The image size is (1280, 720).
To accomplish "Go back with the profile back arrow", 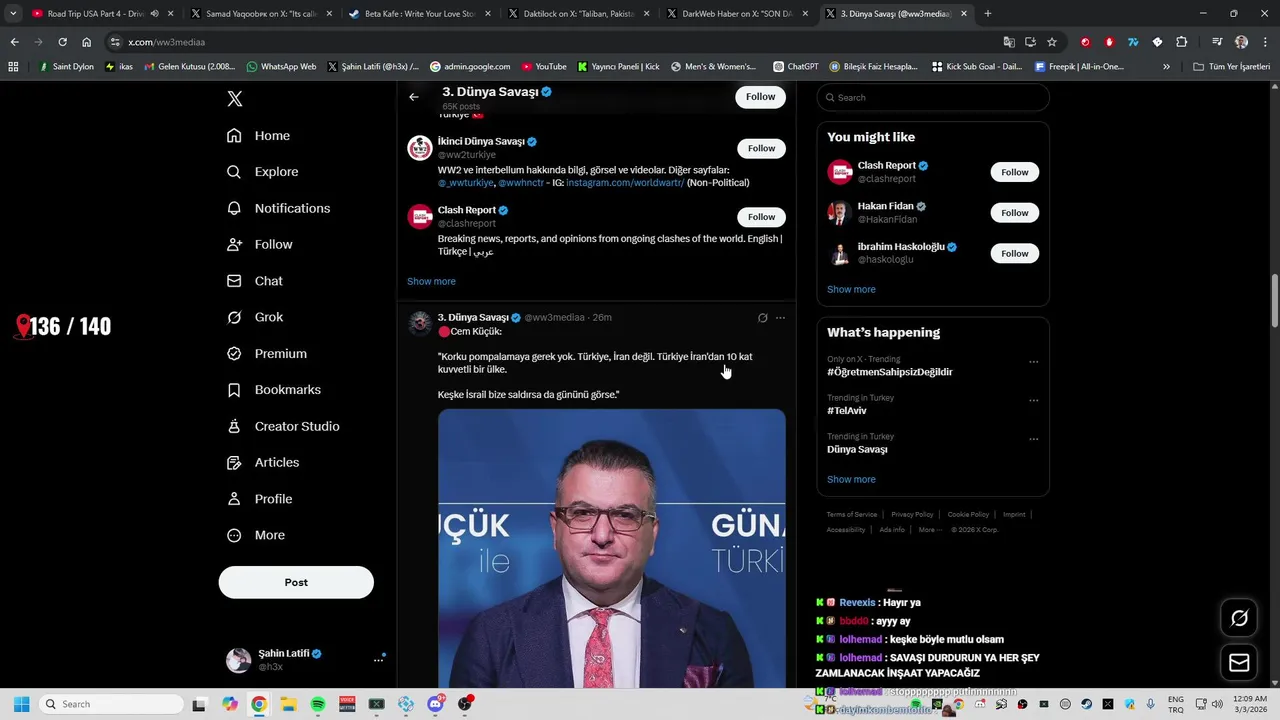I will [414, 97].
